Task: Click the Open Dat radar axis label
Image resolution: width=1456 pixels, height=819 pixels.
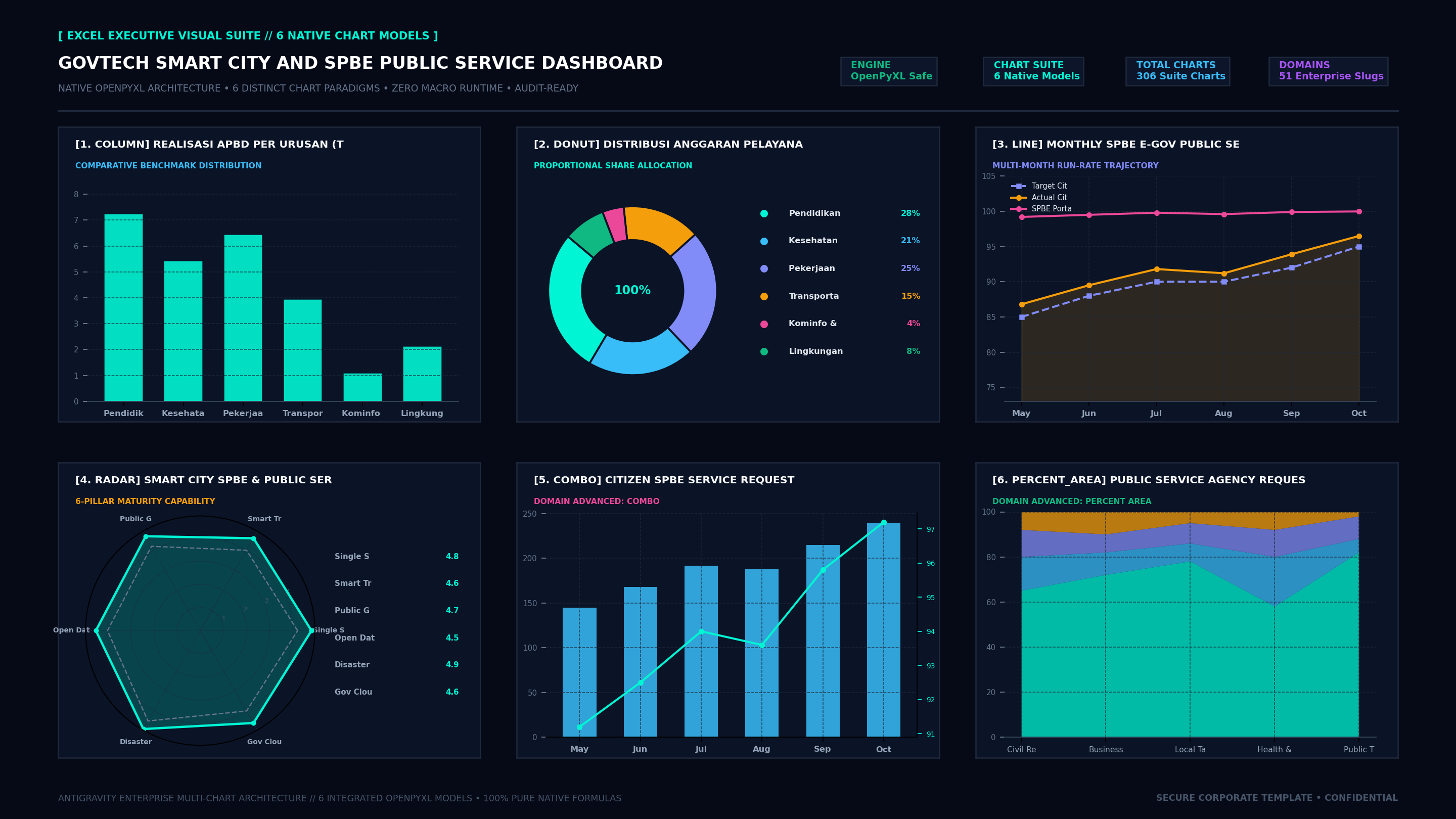Action: click(x=71, y=630)
